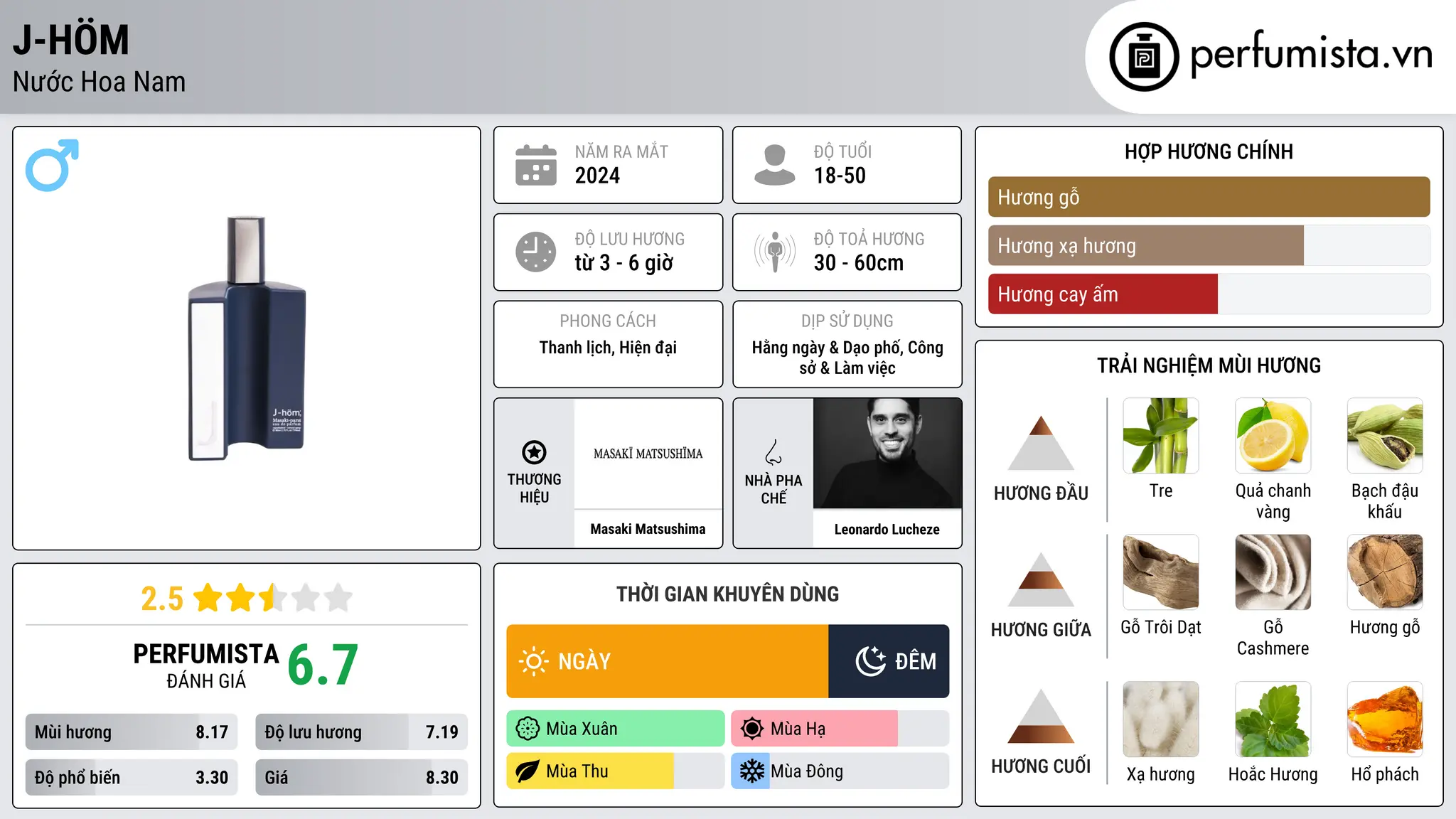
Task: Click the J-HÖM perfume bottle photo
Action: click(247, 338)
